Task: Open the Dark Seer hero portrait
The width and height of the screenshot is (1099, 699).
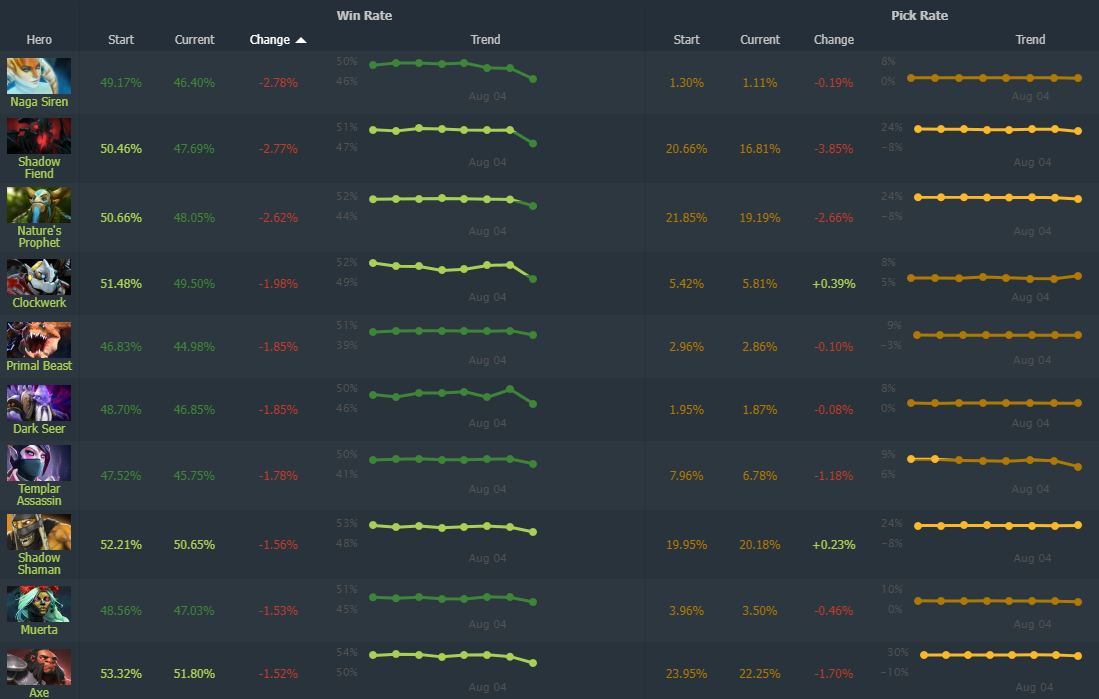Action: pos(39,403)
